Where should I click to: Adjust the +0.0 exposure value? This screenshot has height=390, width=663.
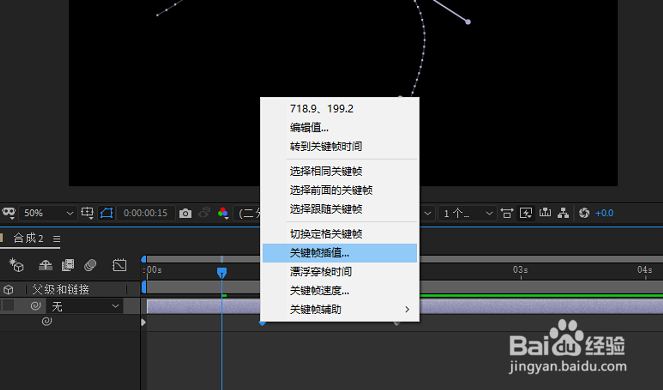(x=604, y=213)
